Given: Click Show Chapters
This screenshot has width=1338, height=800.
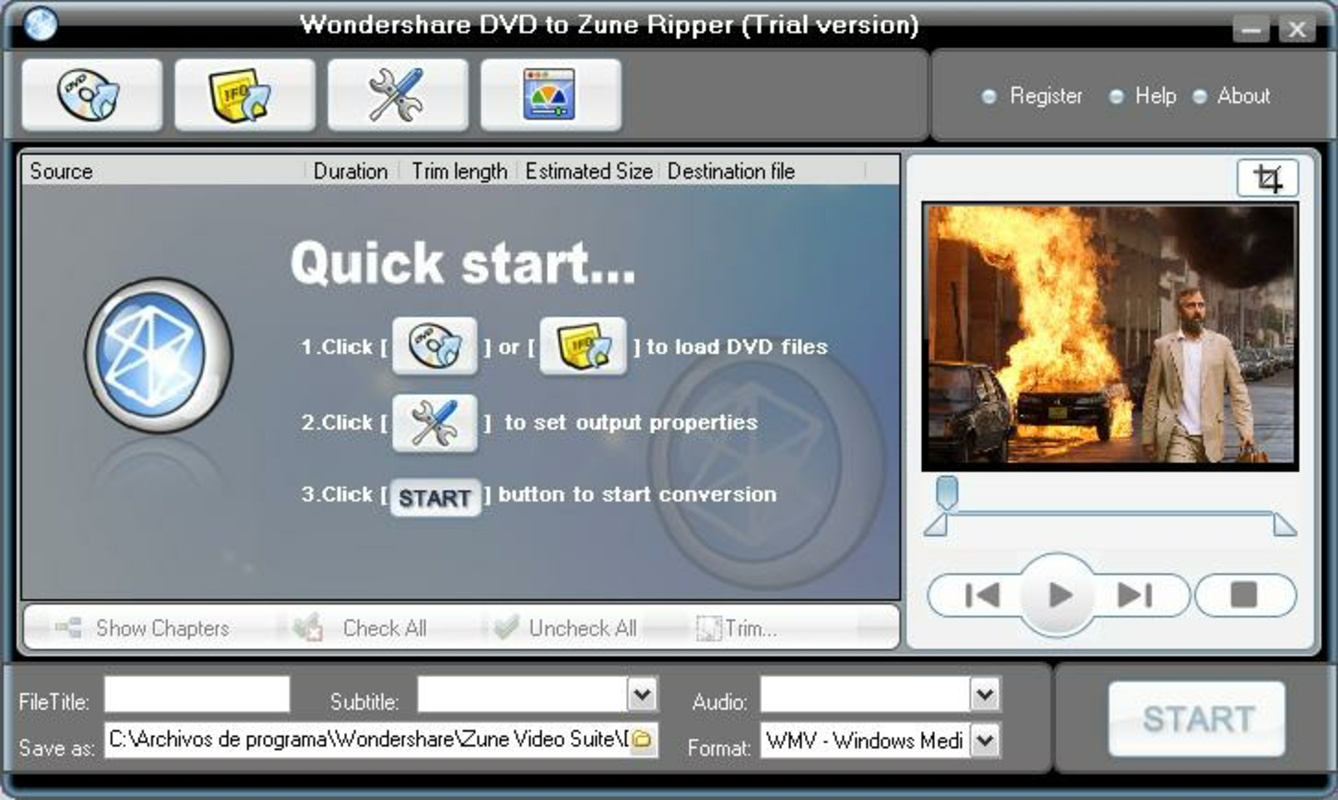Looking at the screenshot, I should click(x=142, y=628).
